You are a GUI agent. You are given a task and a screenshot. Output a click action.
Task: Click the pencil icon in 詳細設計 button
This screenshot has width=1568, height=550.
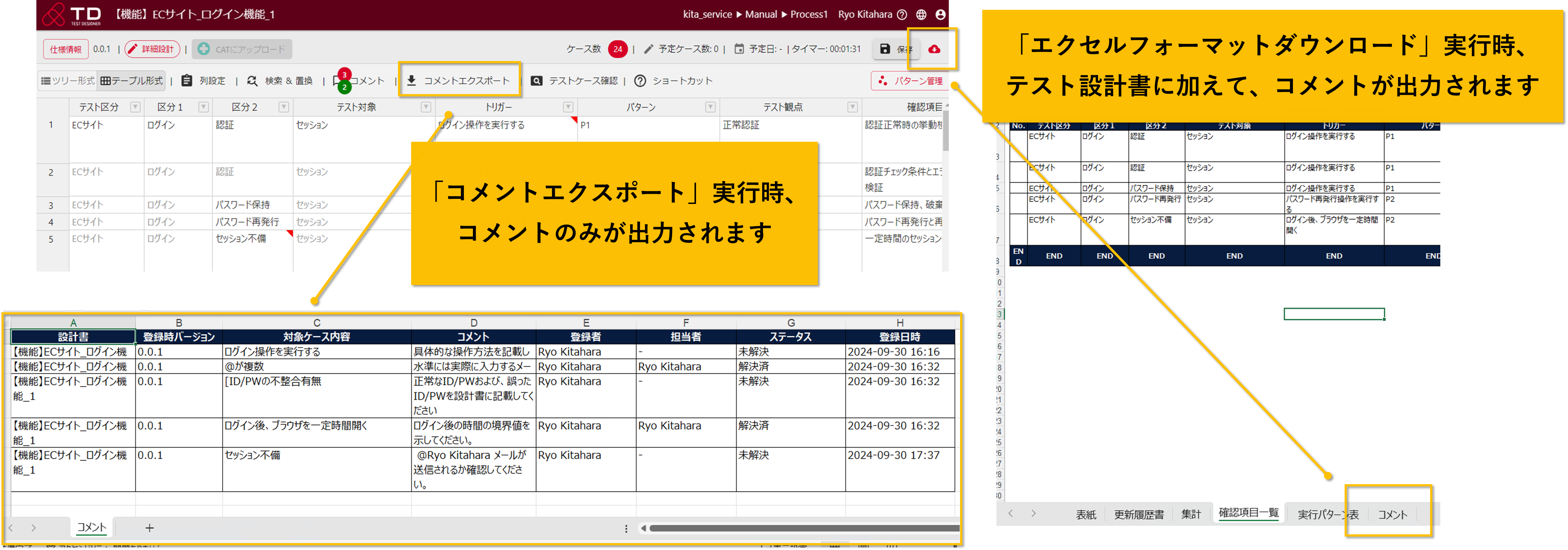pyautogui.click(x=133, y=49)
